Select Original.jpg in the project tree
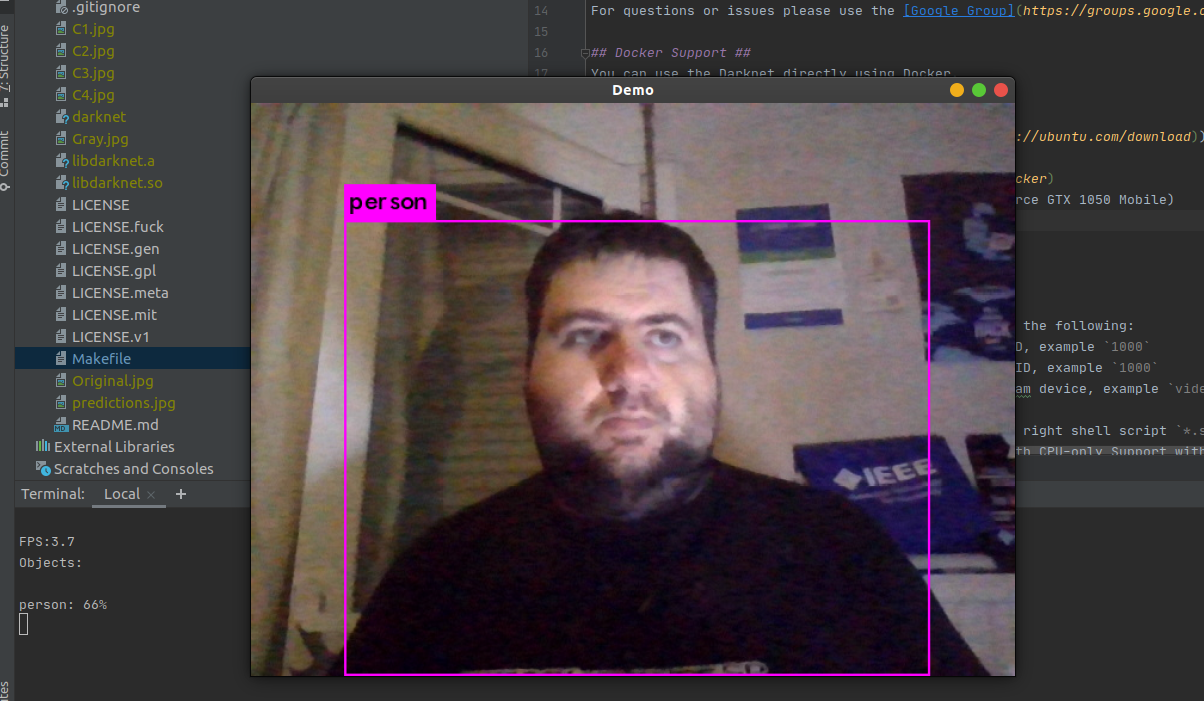This screenshot has width=1204, height=701. 113,380
